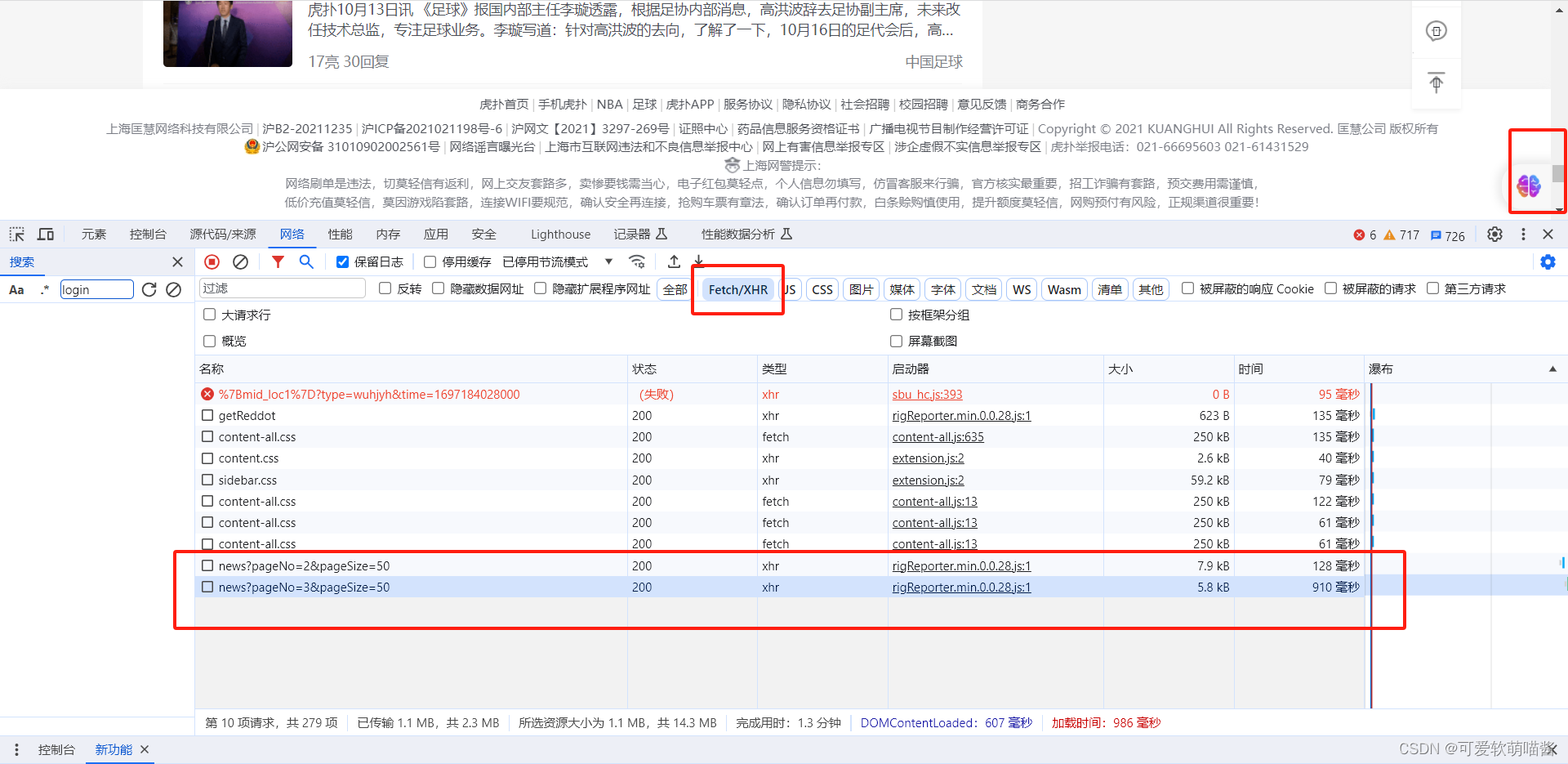Switch to 控制台 tab in top bar
Image resolution: width=1568 pixels, height=764 pixels.
pyautogui.click(x=148, y=235)
